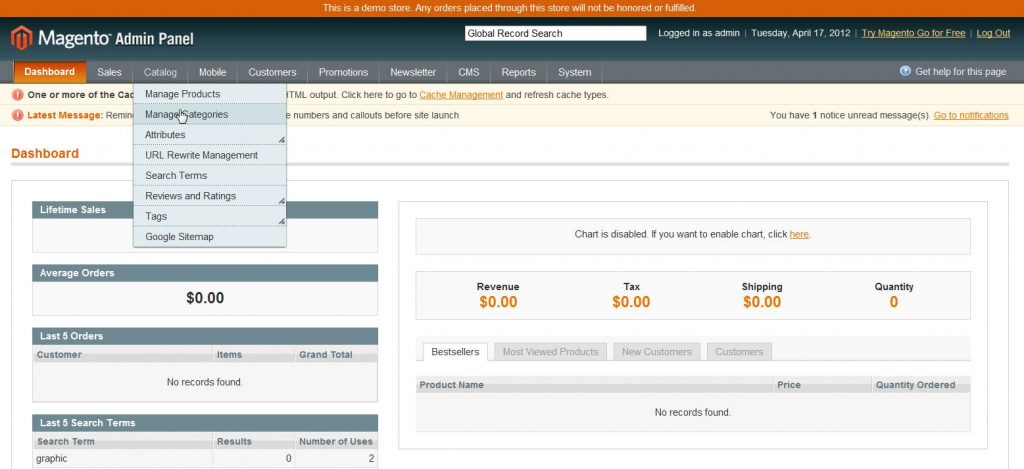The width and height of the screenshot is (1024, 469).
Task: Choose Manage Products in the dropdown
Action: [182, 94]
